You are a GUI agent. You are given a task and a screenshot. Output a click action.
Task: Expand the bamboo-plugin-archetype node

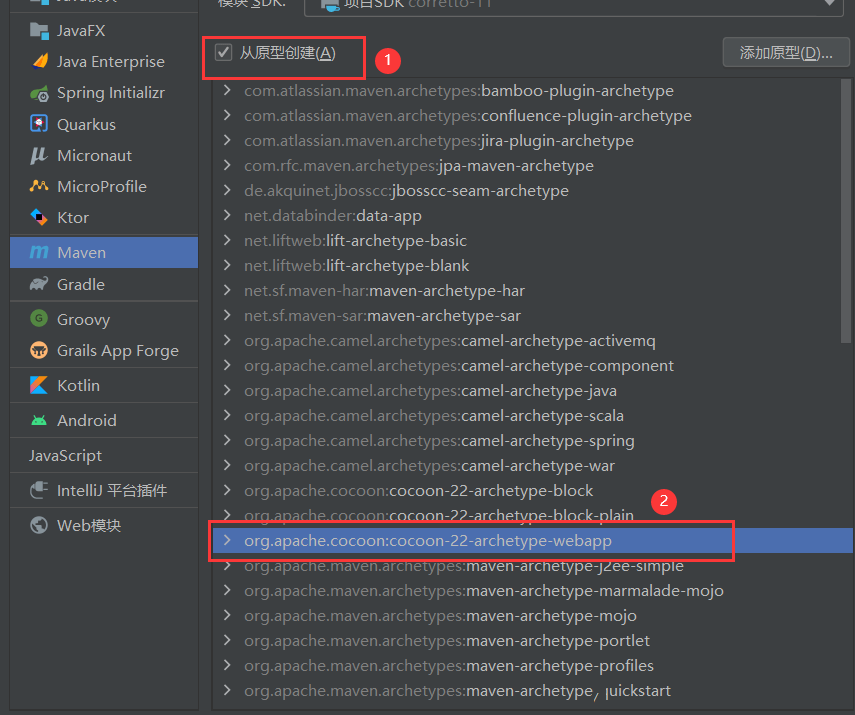[227, 91]
